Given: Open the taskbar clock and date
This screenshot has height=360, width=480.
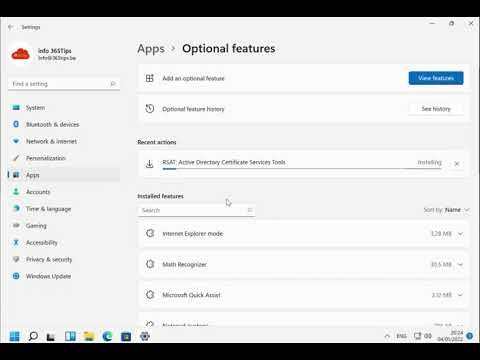Looking at the screenshot, I should (x=450, y=336).
